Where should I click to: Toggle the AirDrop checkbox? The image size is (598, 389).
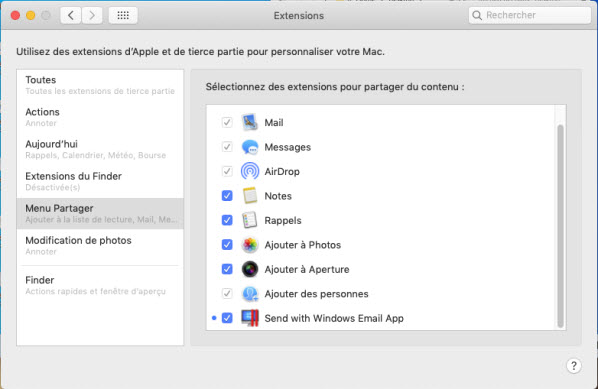pos(227,171)
